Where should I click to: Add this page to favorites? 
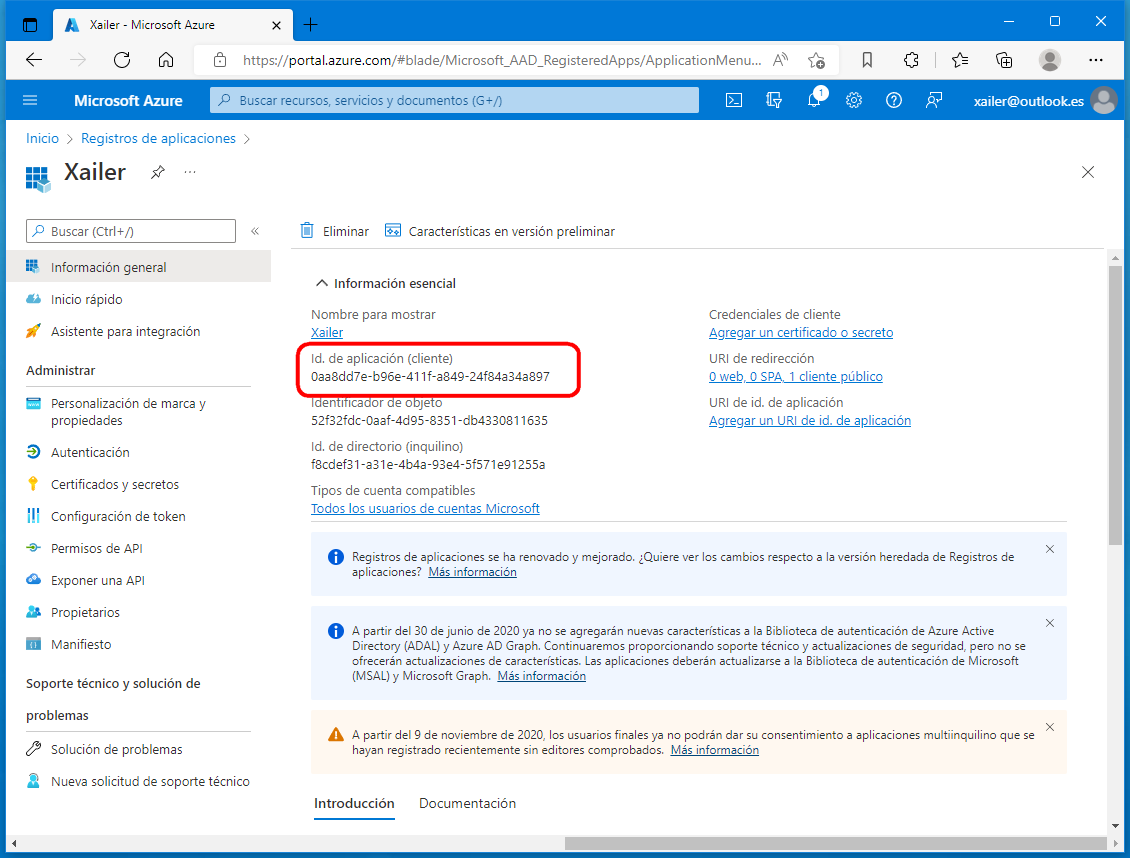coord(816,61)
